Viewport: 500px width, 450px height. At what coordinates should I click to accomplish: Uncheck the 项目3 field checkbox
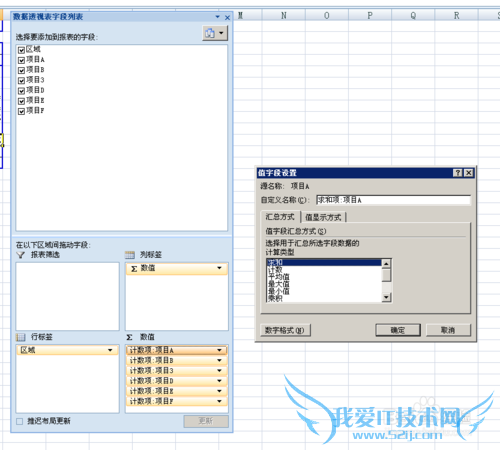tap(21, 80)
